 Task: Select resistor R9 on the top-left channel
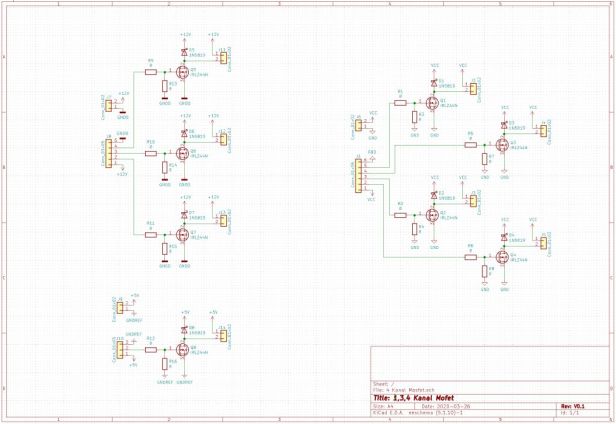(x=151, y=70)
